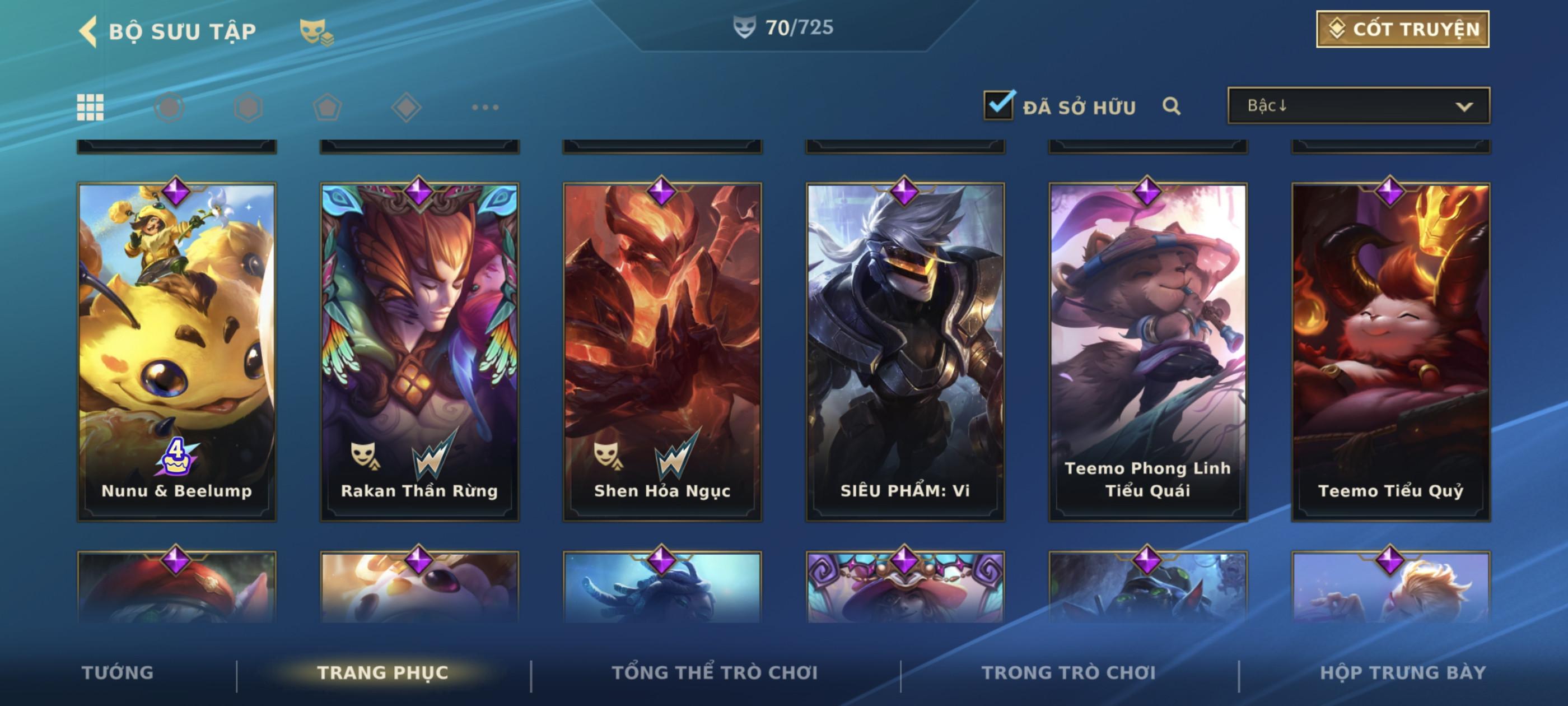The height and width of the screenshot is (706, 1568).
Task: Uncheck the Đã Sở Hữu checkbox
Action: coord(998,105)
